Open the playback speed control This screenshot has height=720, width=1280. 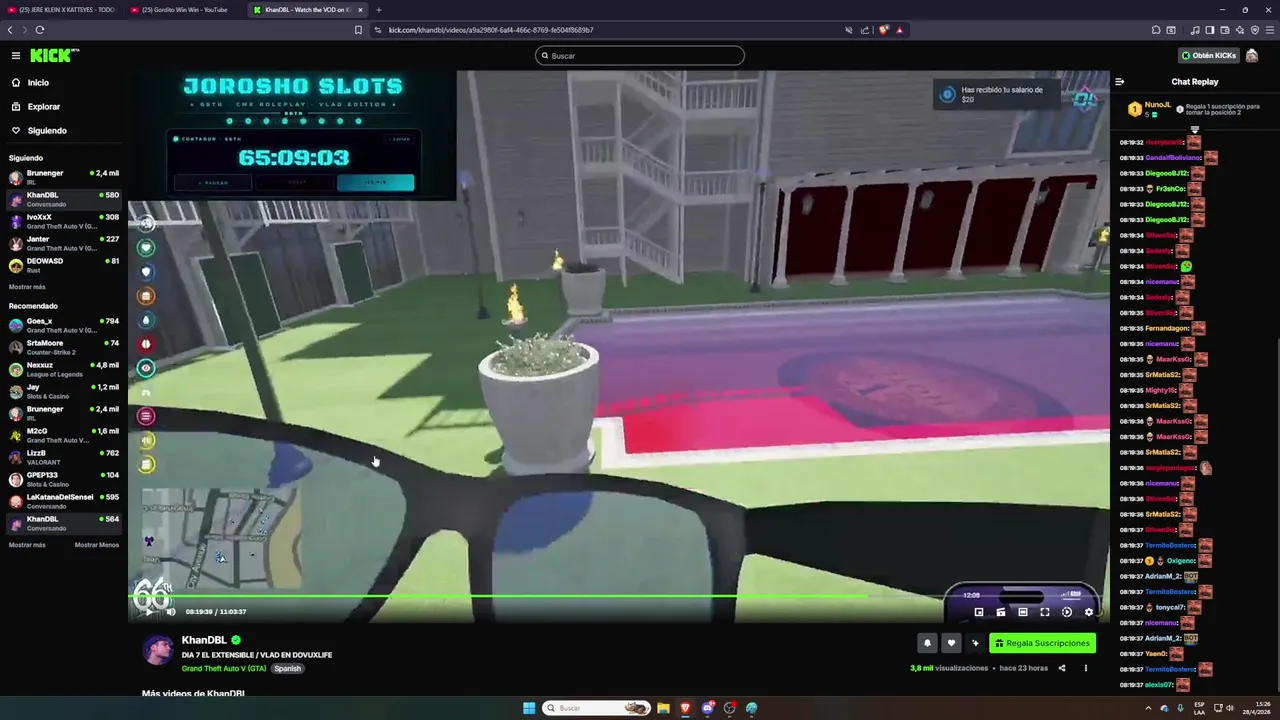(x=1067, y=612)
